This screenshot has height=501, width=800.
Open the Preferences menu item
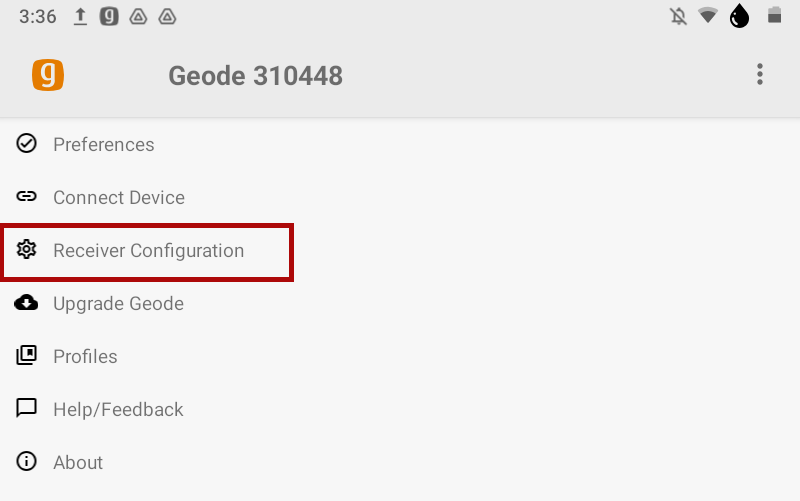(x=104, y=145)
